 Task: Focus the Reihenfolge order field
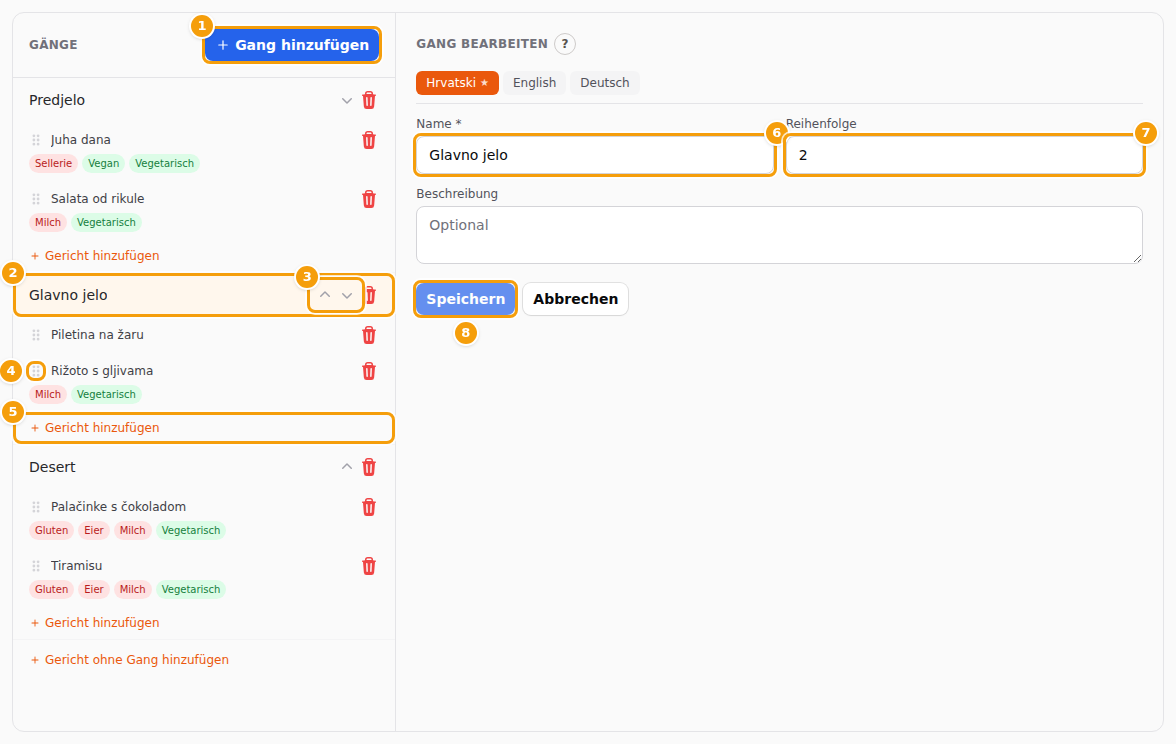(x=964, y=155)
